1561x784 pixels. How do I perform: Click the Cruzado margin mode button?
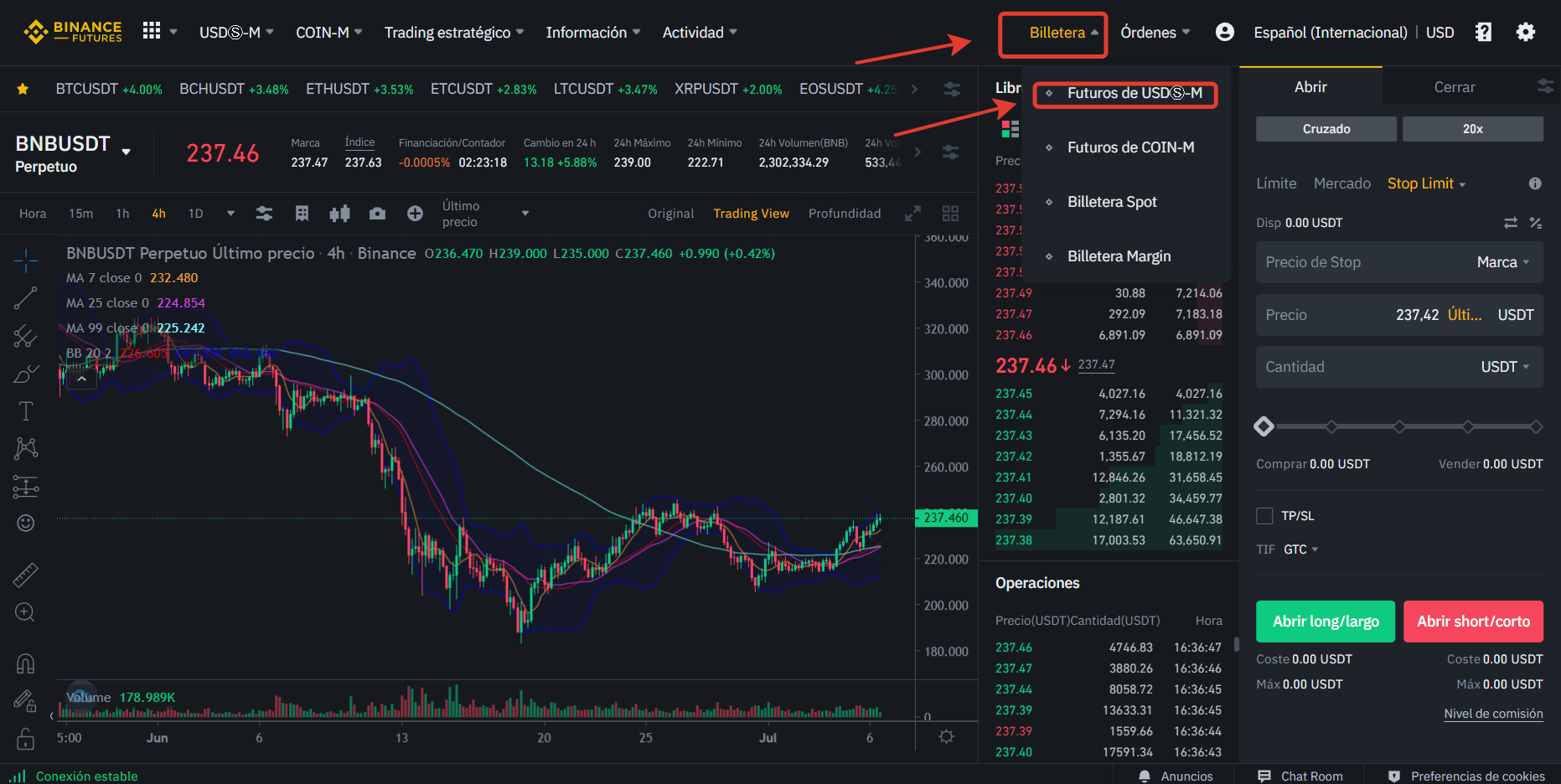tap(1326, 129)
